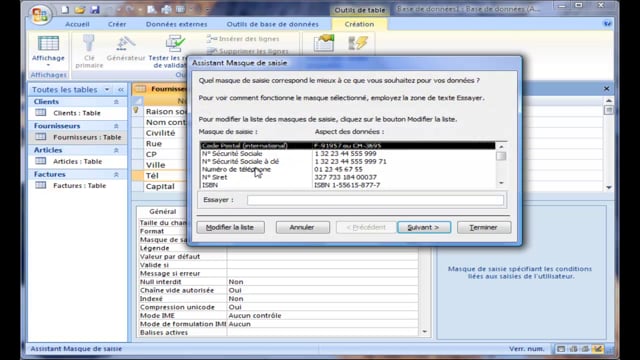Click the Index lightning icon in ribbon
640x360 pixels.
358,43
